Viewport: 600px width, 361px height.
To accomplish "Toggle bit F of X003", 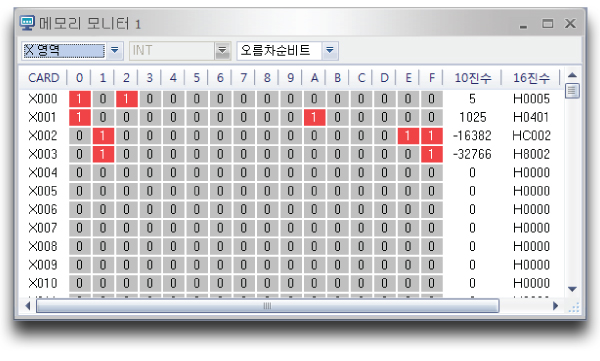I will [432, 154].
